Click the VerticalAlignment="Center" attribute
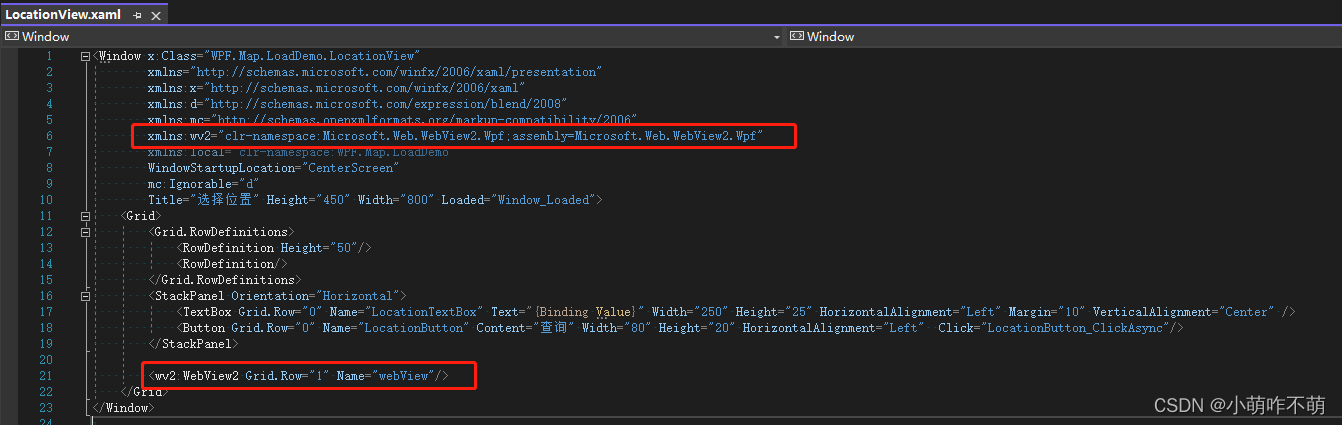The width and height of the screenshot is (1342, 425). pos(1183,312)
